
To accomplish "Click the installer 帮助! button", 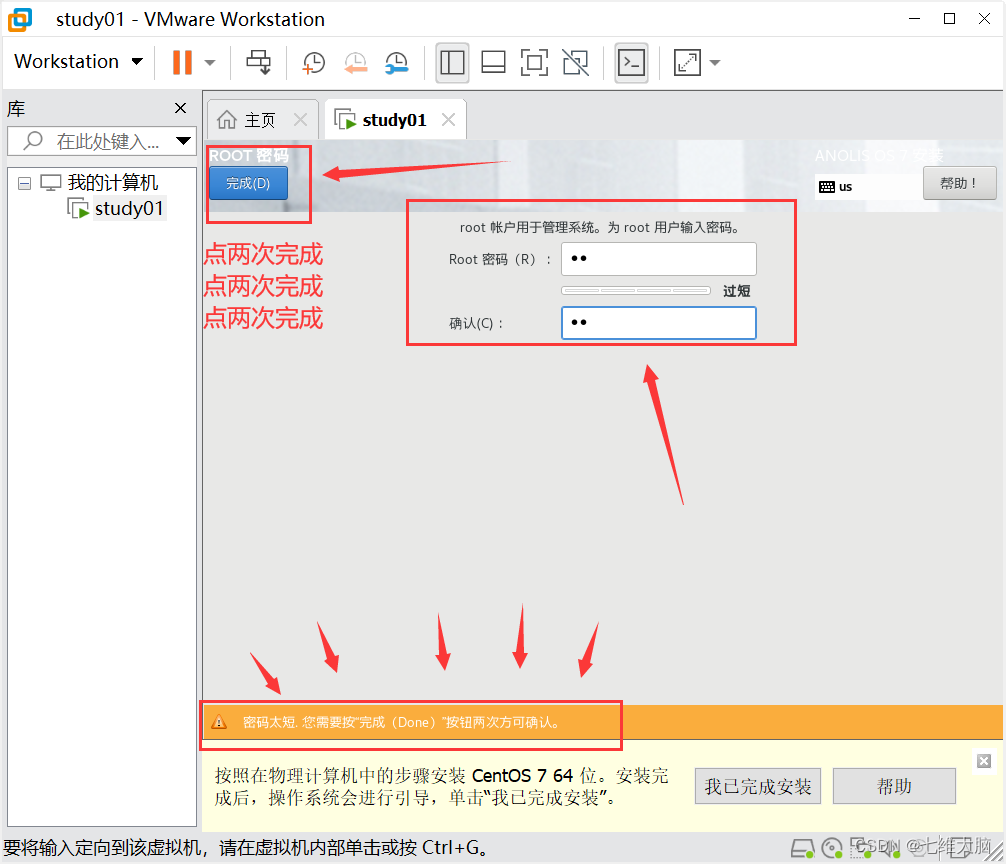I will [x=959, y=183].
